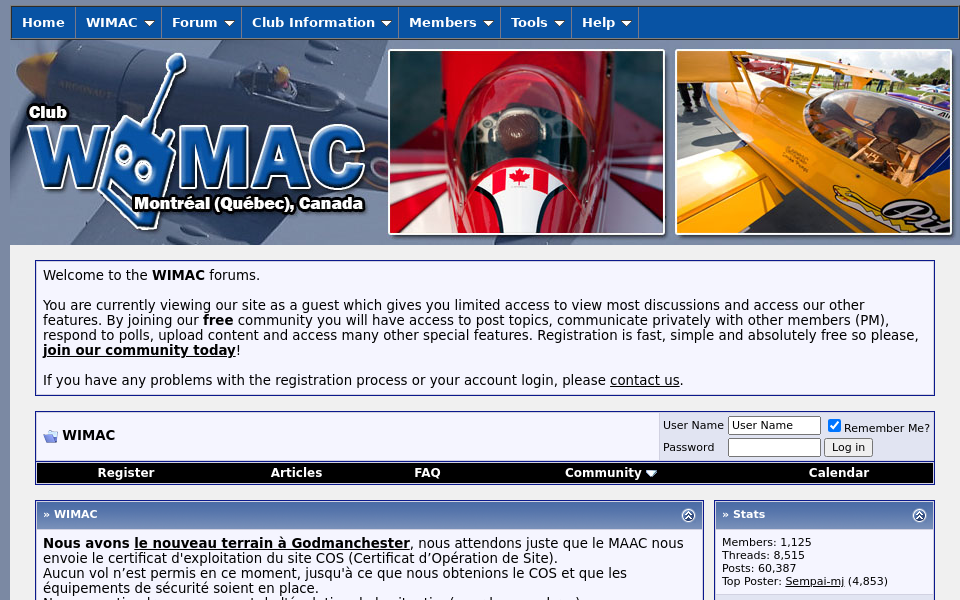Click the Log in button

point(848,447)
